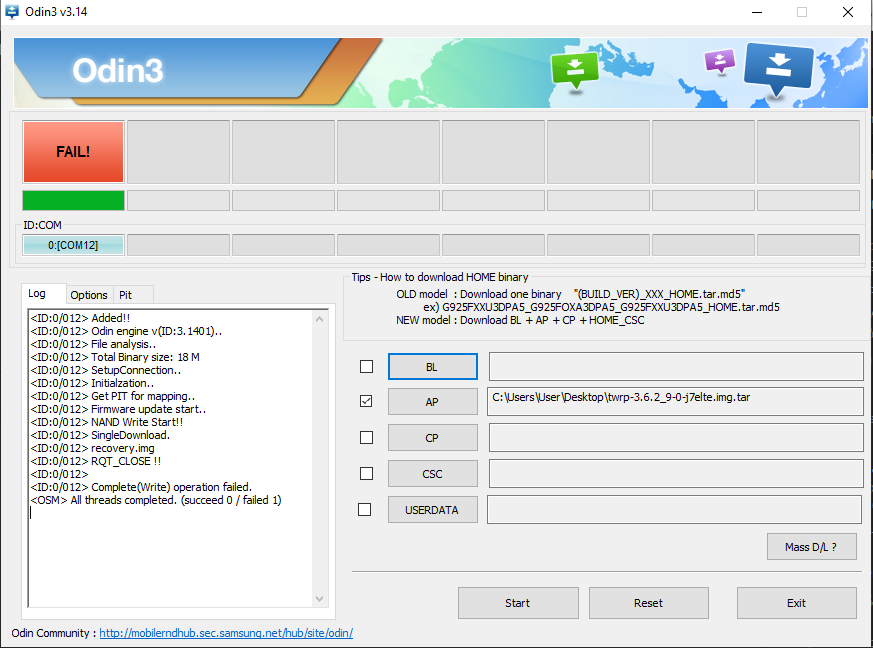
Task: Click the Reset button
Action: coord(649,603)
